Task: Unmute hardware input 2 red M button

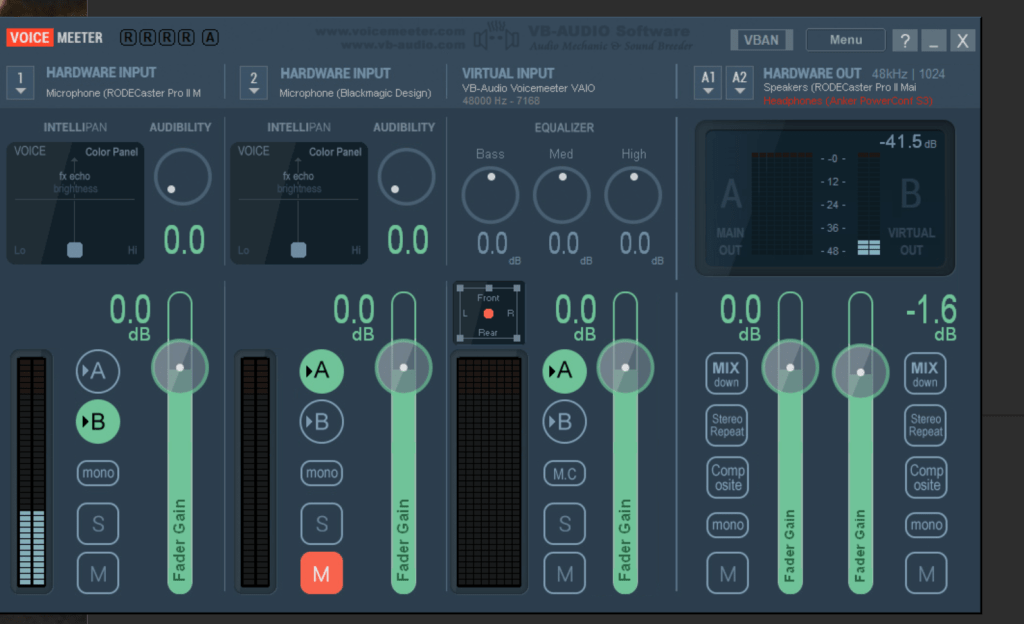Action: click(x=321, y=573)
